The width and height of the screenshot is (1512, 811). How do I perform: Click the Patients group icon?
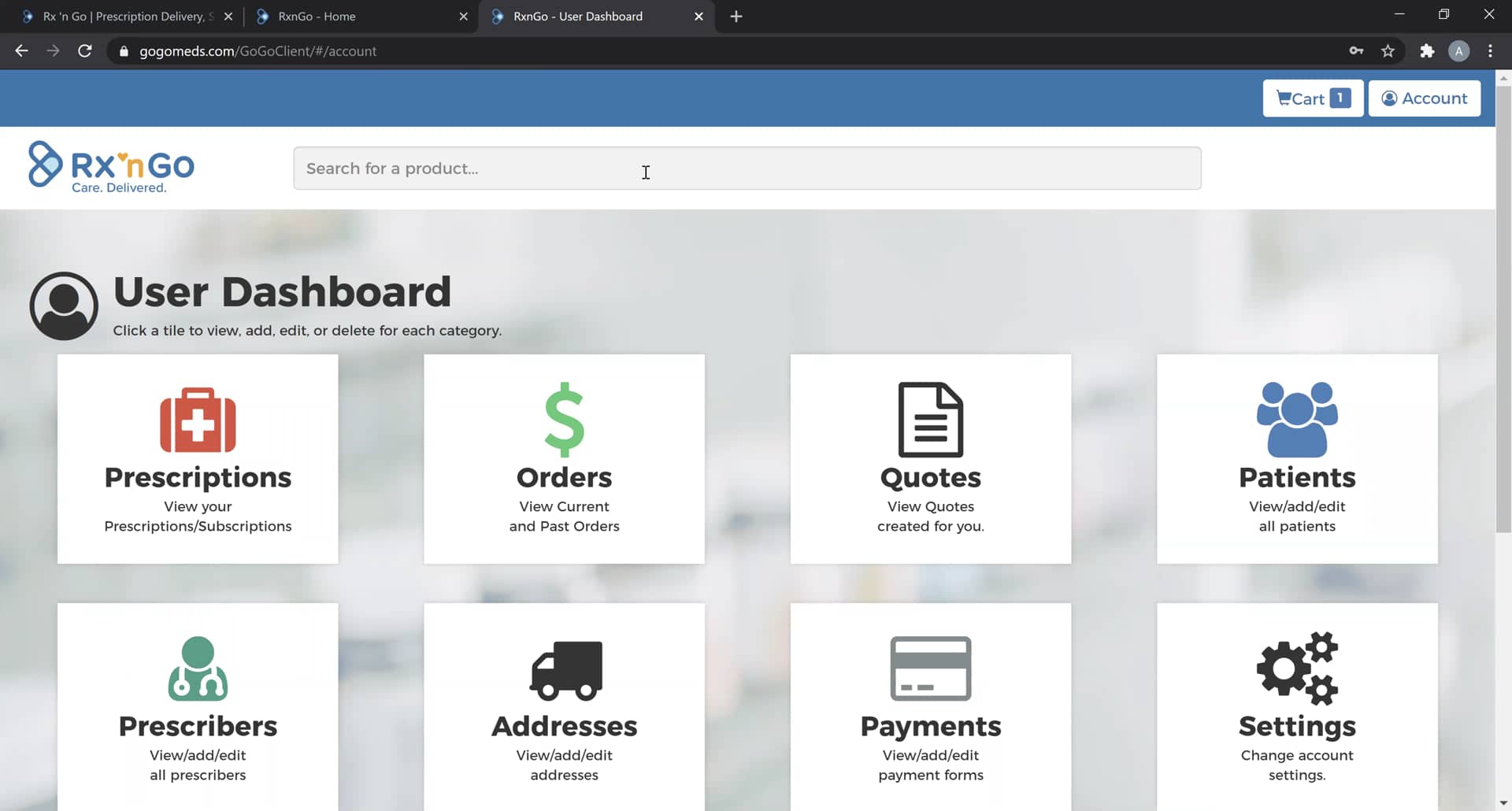pyautogui.click(x=1297, y=420)
